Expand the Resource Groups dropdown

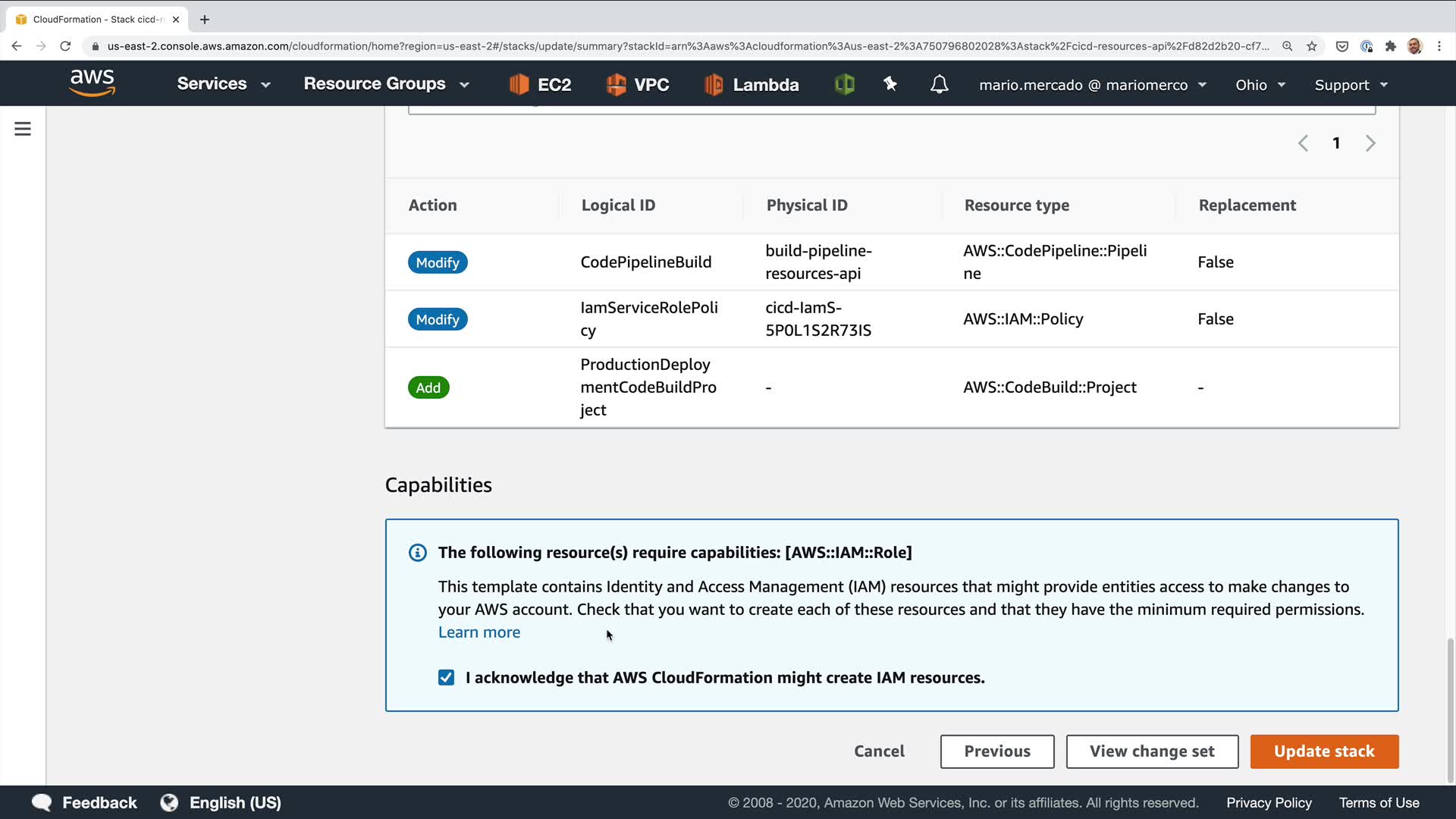coord(386,84)
